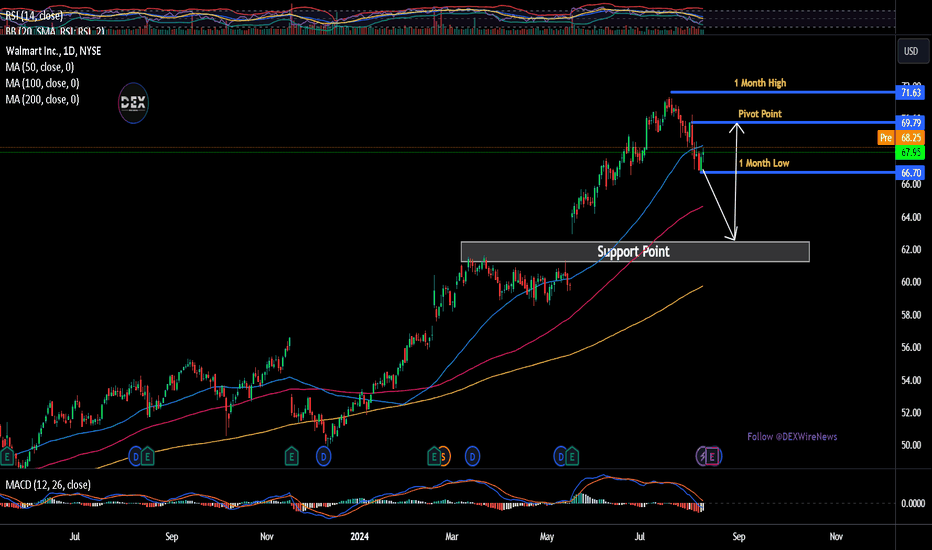This screenshot has width=932, height=550.
Task: Open the lone dividend D marker just before 2024
Action: (323, 457)
